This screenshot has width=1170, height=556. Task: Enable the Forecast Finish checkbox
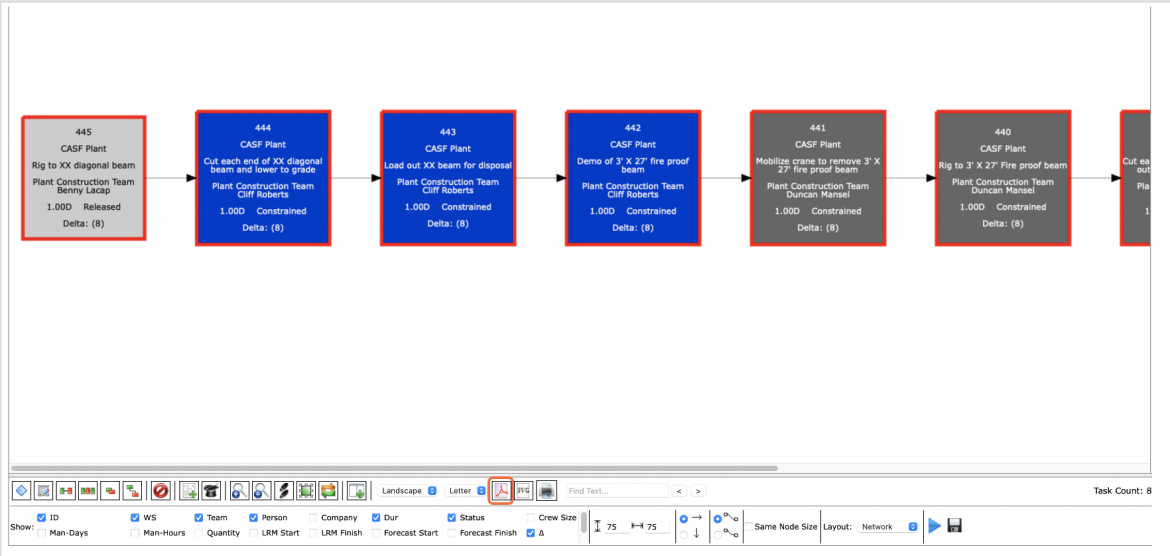451,533
